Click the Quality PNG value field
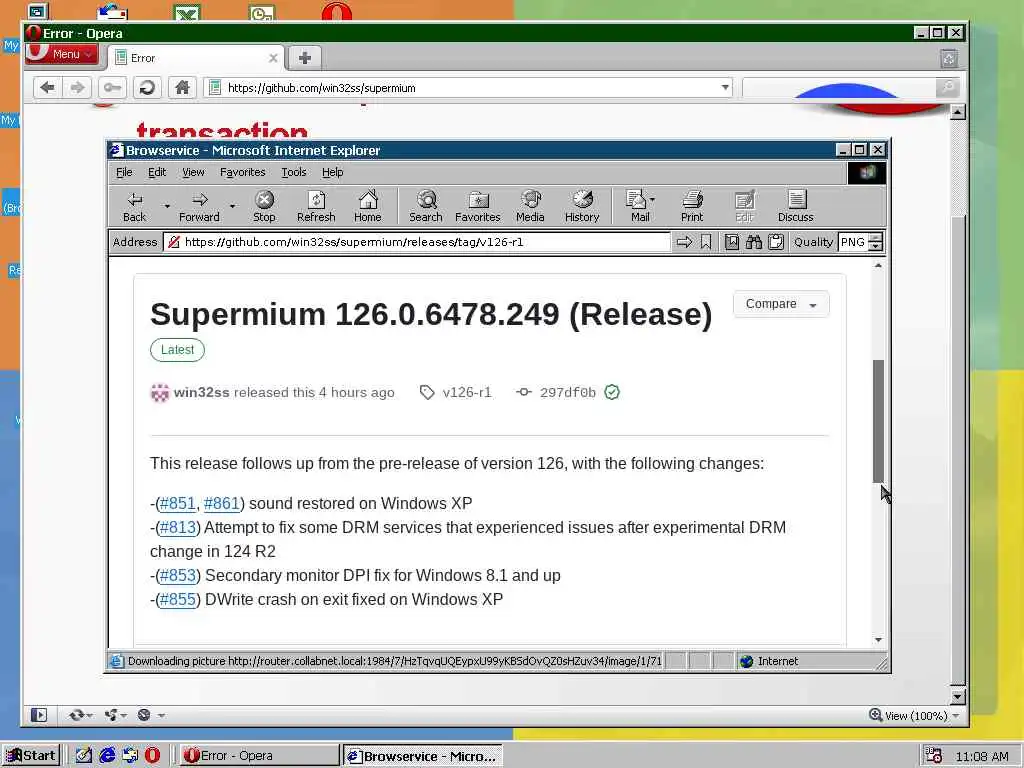Screen dimensions: 1024x768 [x=853, y=242]
